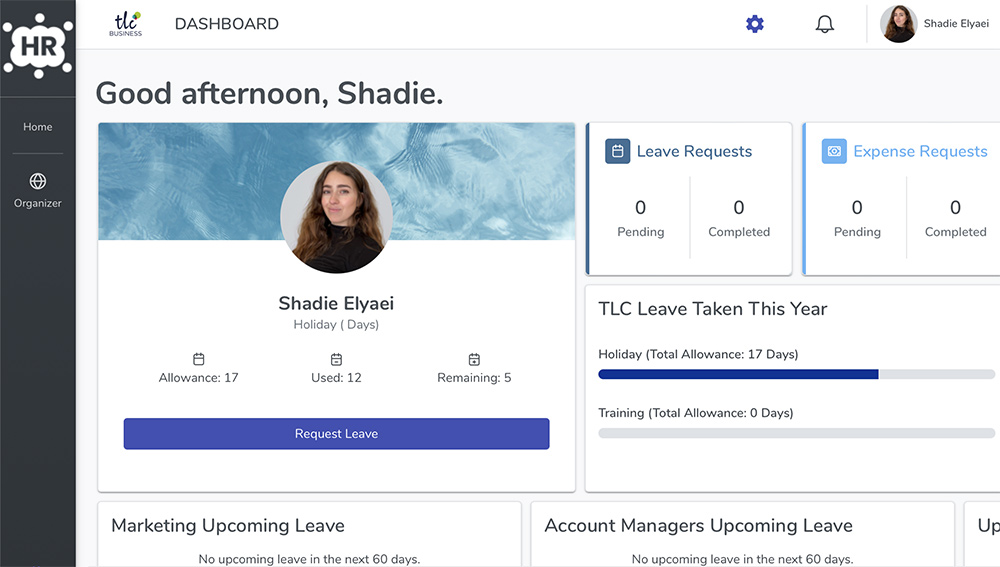Open settings via the blue gear icon

click(x=754, y=24)
